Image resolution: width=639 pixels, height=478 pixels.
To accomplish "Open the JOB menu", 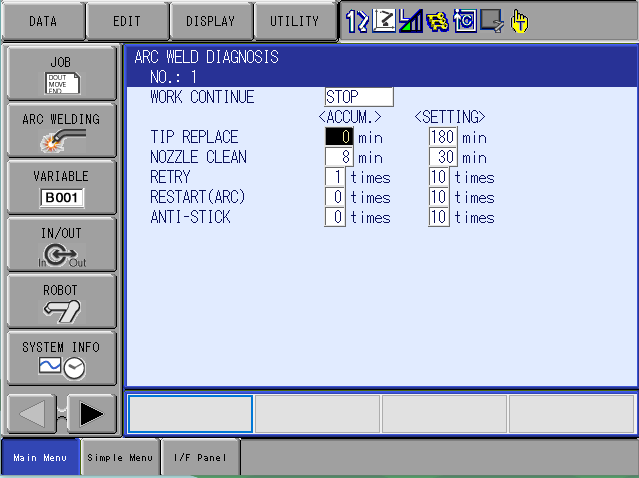I will [62, 73].
